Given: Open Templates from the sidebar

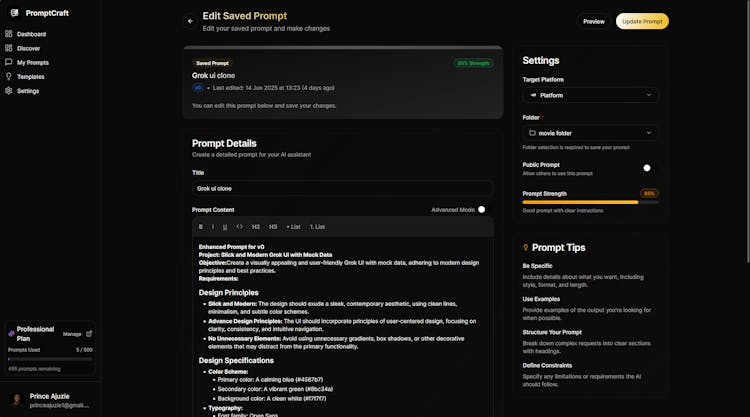Looking at the screenshot, I should (30, 76).
